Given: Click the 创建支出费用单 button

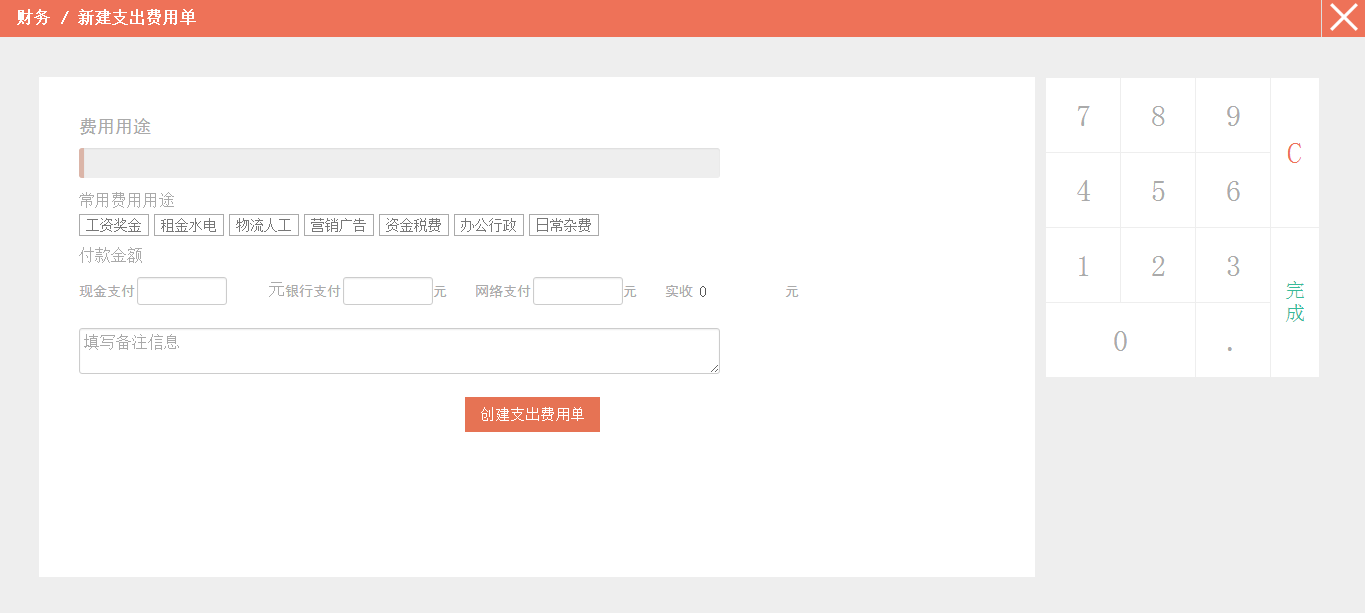Looking at the screenshot, I should (x=532, y=415).
